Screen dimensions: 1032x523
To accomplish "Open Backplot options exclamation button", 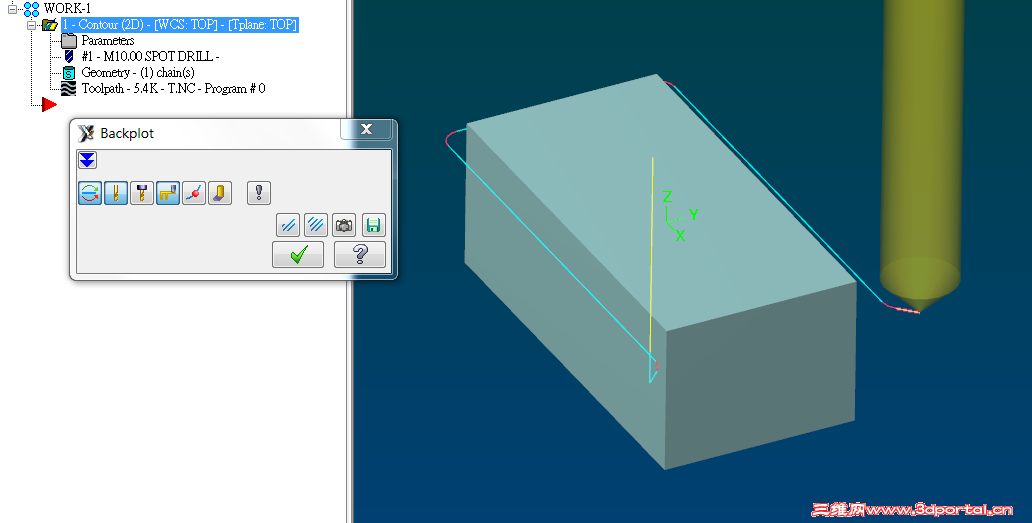I will coord(259,193).
